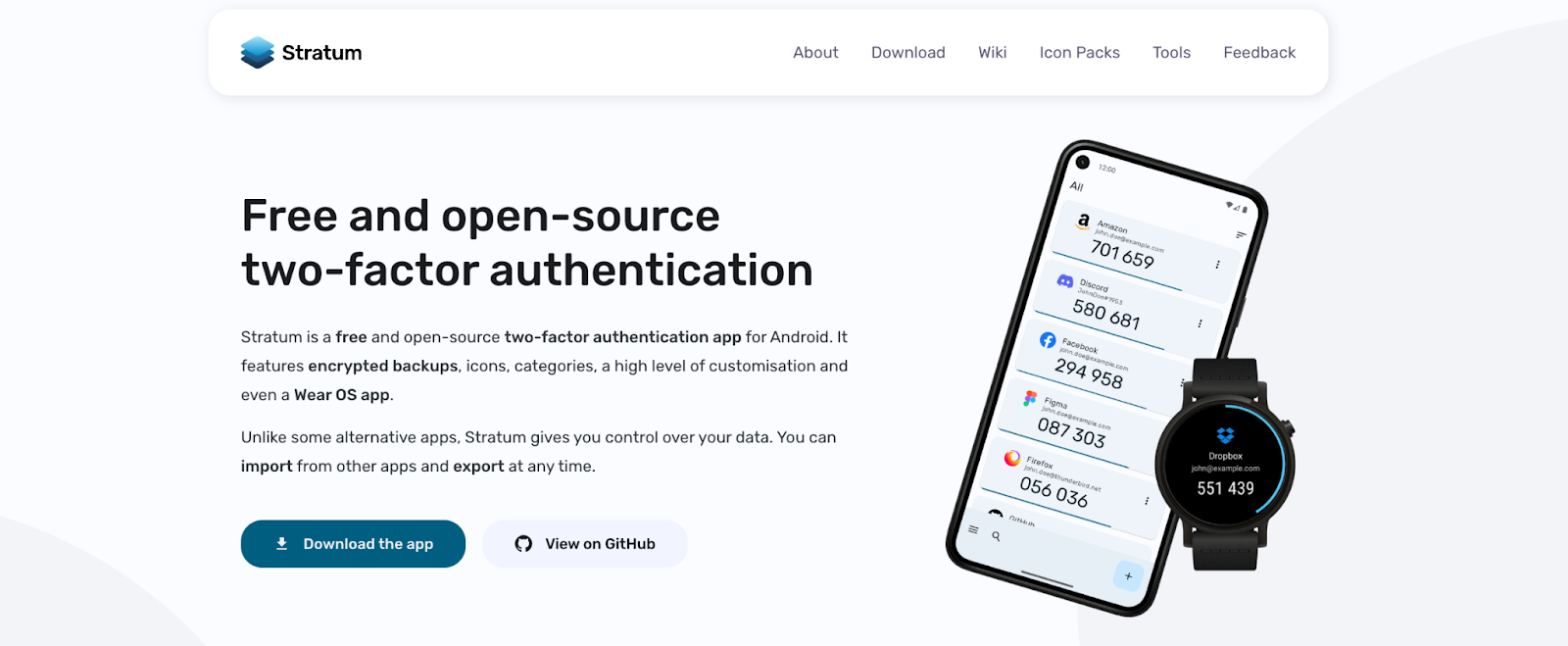The width and height of the screenshot is (1568, 646).
Task: Click the sort icon on phone screen
Action: [1241, 235]
